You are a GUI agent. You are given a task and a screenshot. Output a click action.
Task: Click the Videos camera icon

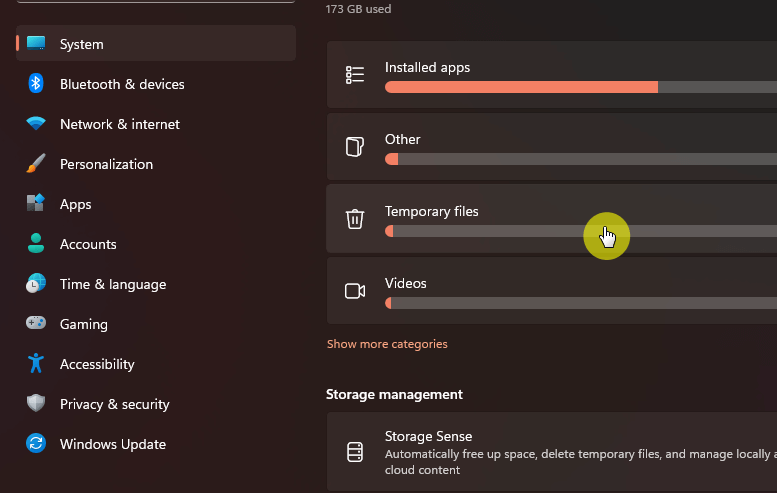[355, 291]
